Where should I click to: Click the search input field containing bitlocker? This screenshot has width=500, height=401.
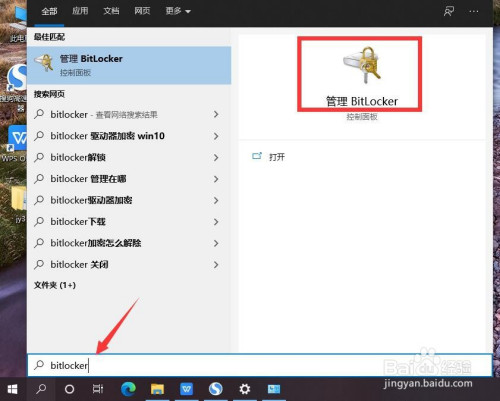click(x=260, y=365)
